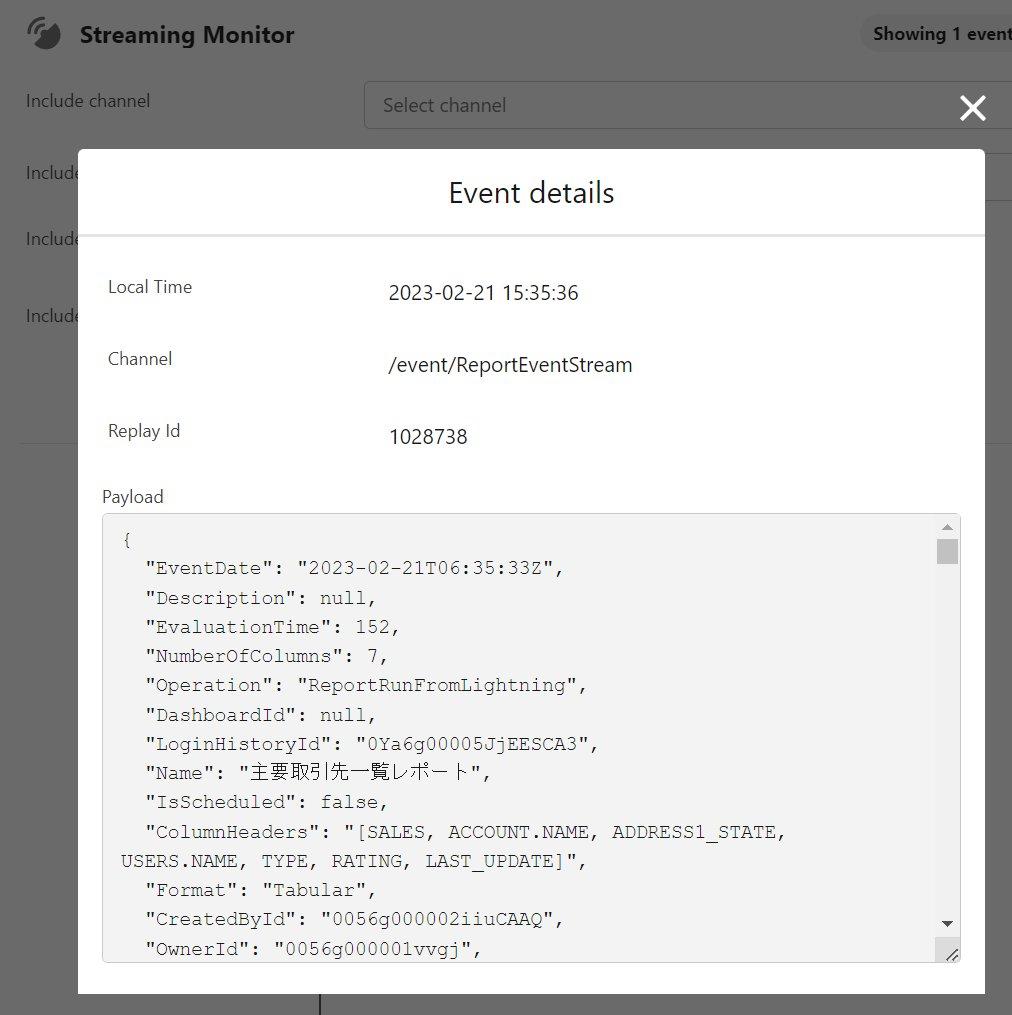
Task: Click the Replay Id label
Action: 144,431
